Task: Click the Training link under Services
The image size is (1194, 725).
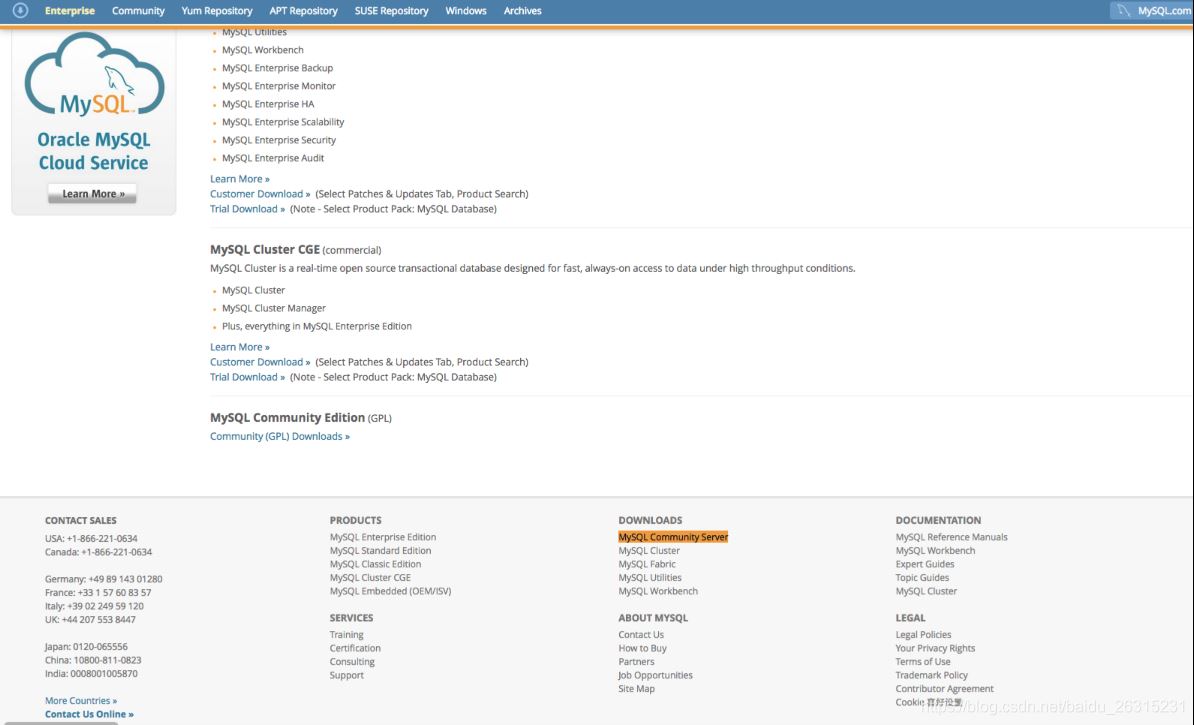Action: [x=347, y=635]
